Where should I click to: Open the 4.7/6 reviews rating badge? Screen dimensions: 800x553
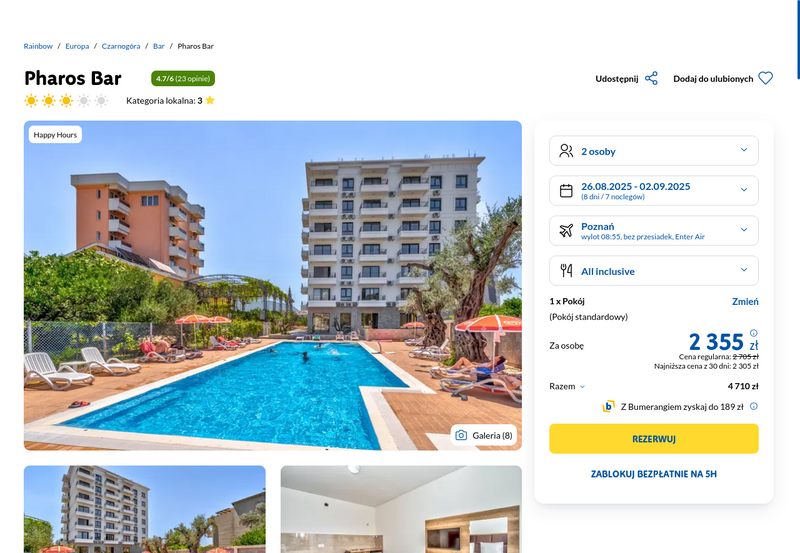183,79
